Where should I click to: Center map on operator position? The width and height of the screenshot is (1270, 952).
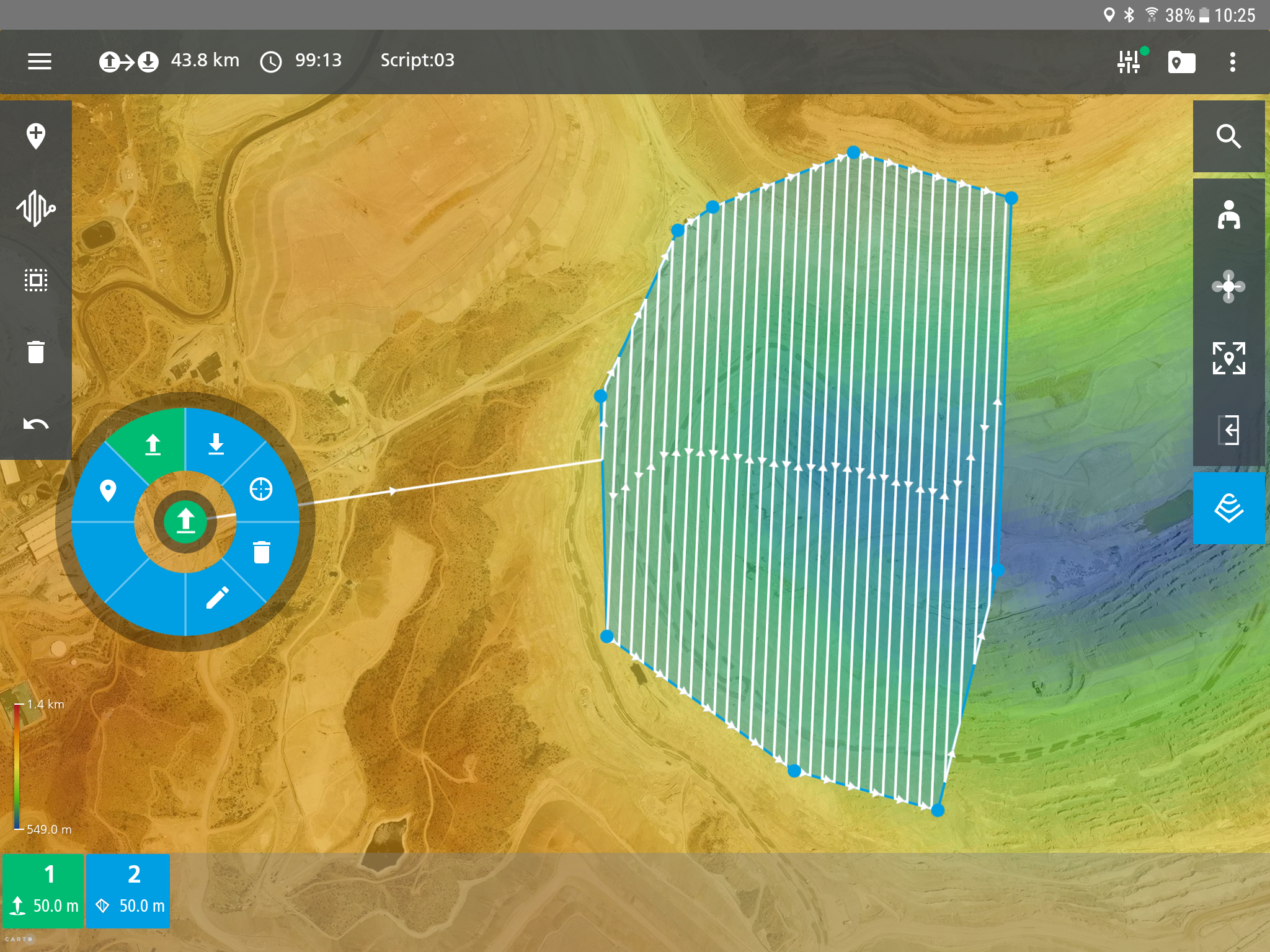click(x=1228, y=215)
